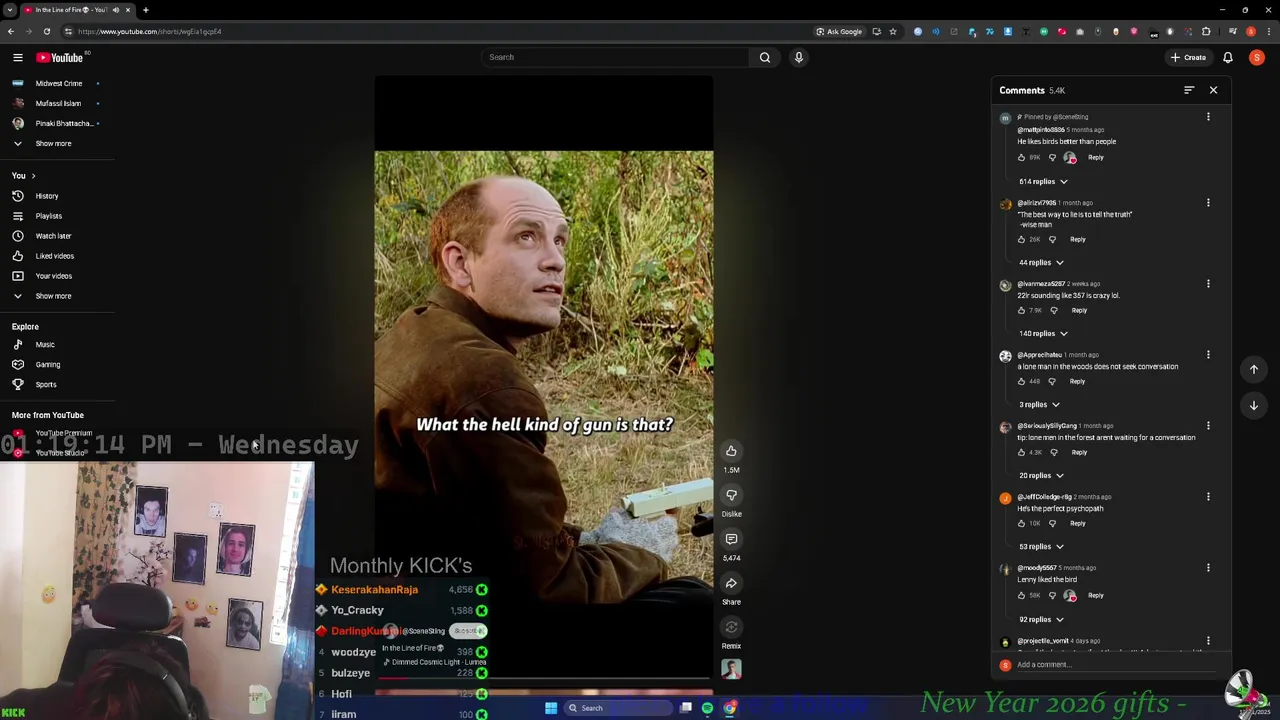1280x720 pixels.
Task: Close the Comments panel
Action: [1213, 90]
